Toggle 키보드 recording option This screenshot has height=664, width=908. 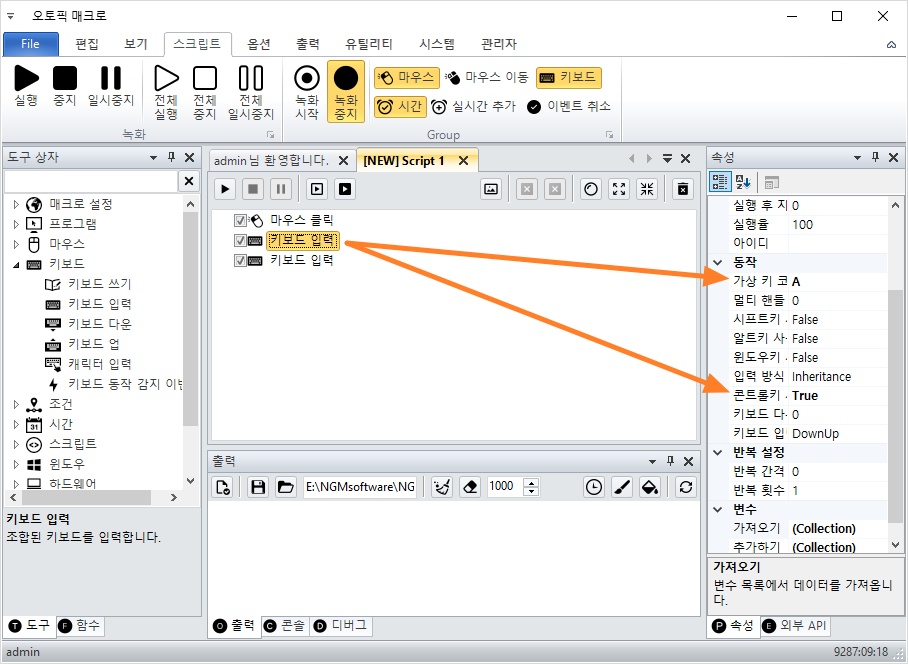click(569, 78)
